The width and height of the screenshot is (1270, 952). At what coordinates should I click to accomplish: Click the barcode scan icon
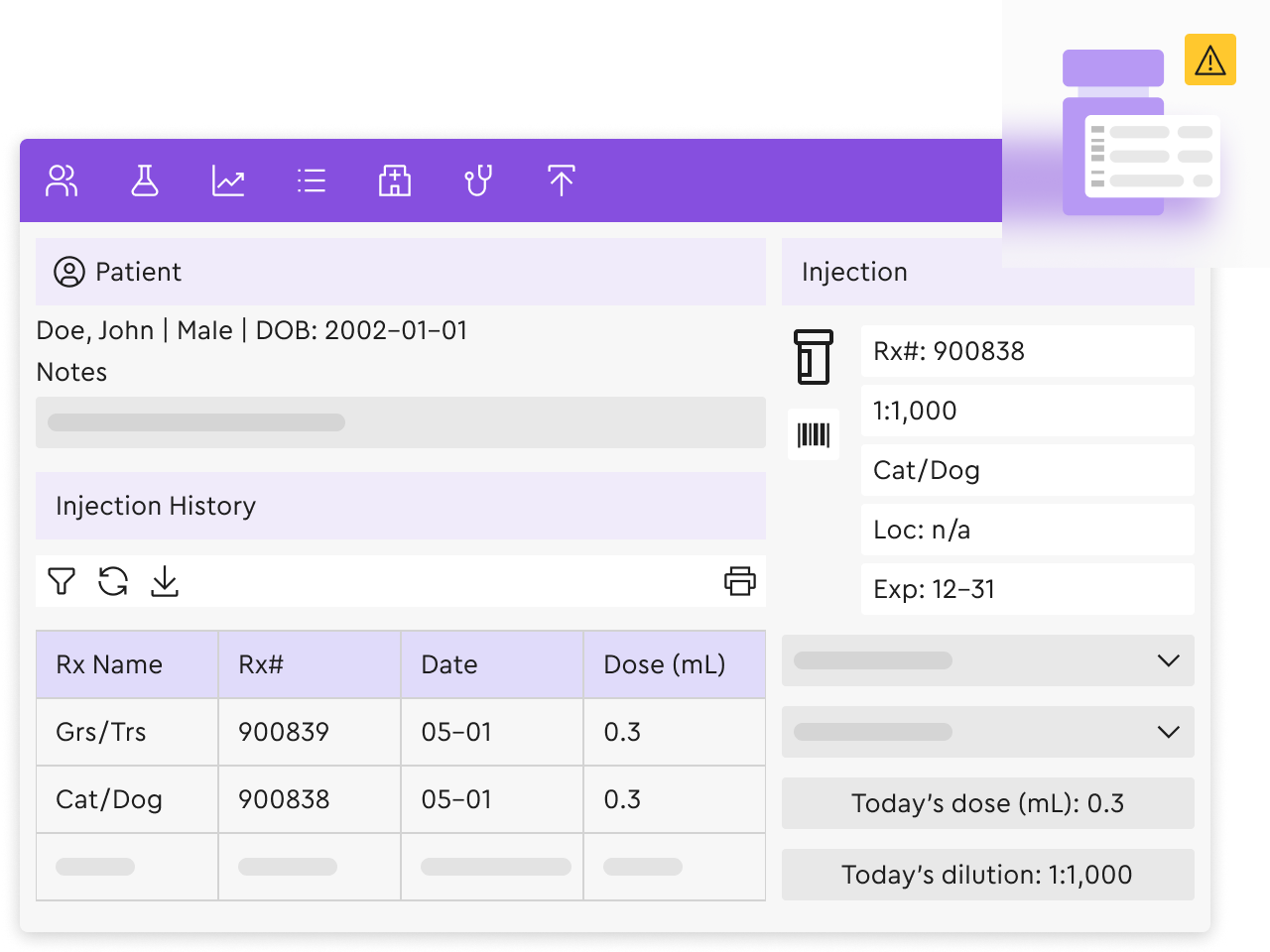click(x=814, y=434)
